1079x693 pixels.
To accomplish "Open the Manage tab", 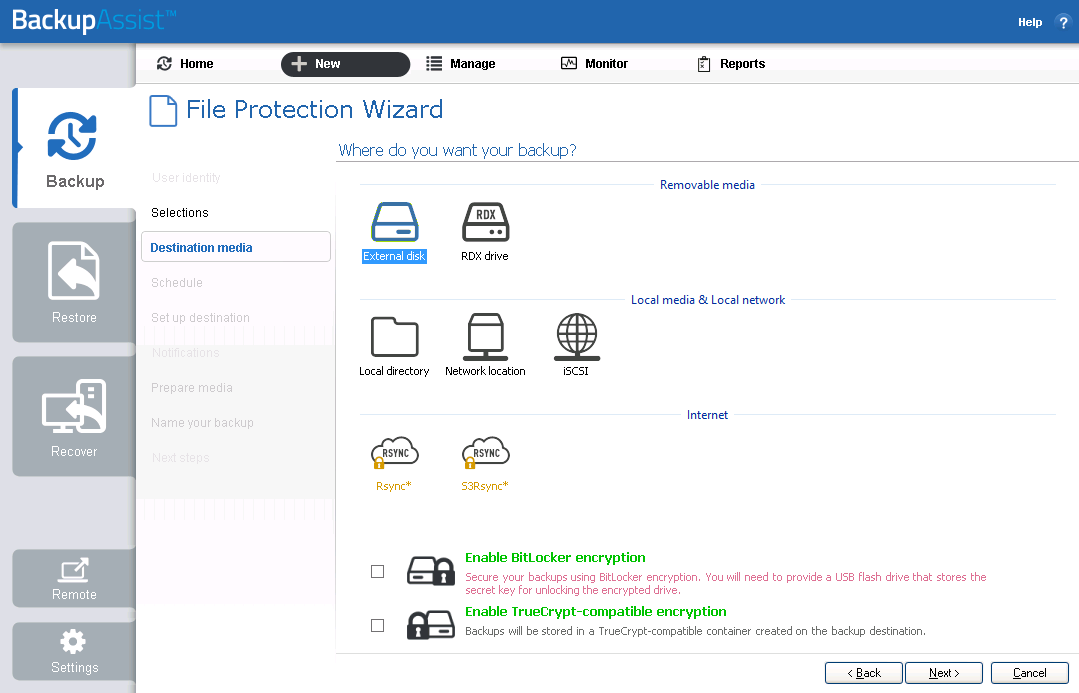I will point(460,63).
